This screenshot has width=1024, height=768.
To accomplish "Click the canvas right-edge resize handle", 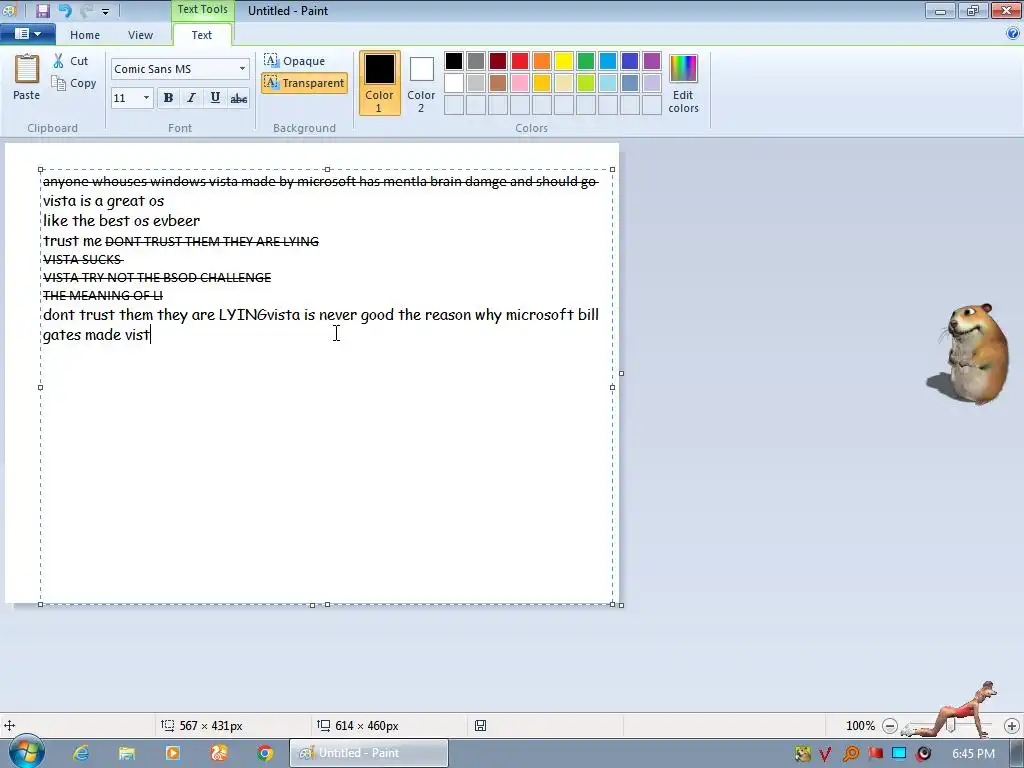I will [621, 374].
